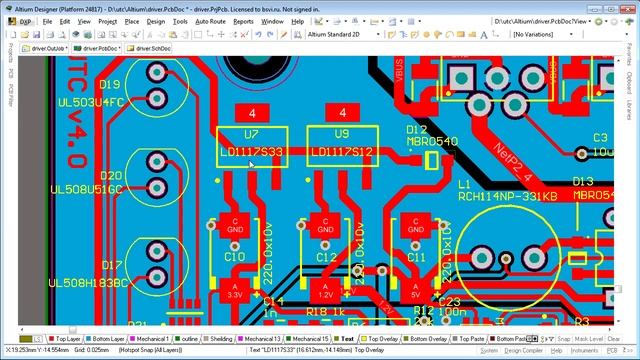Open the Projects side panel tab

11,53
